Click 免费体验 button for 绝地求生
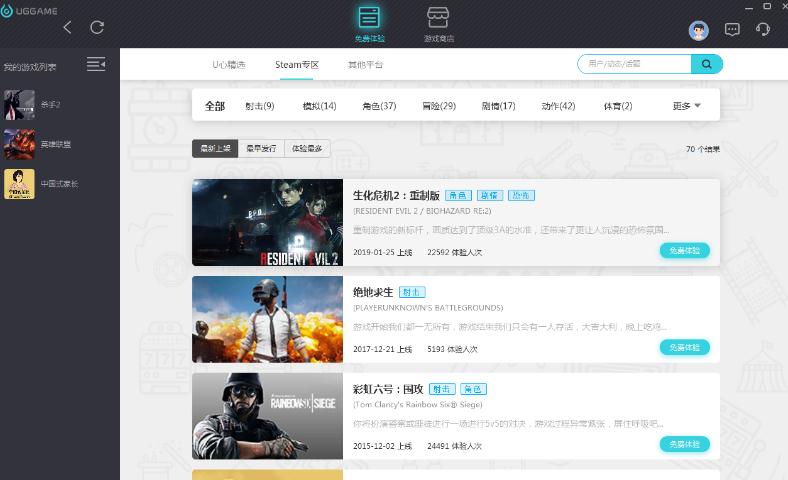The image size is (788, 480). pos(684,347)
